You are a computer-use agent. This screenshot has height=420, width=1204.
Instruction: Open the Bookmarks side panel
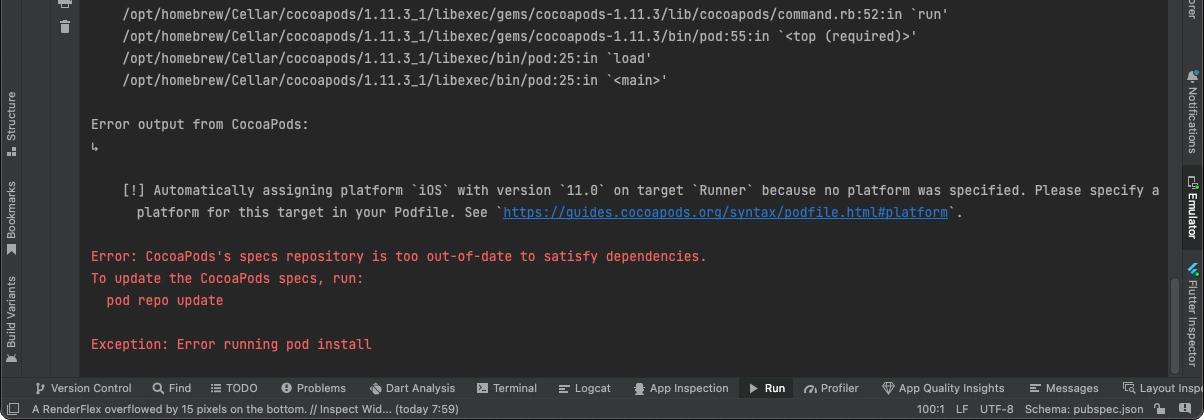(x=11, y=216)
